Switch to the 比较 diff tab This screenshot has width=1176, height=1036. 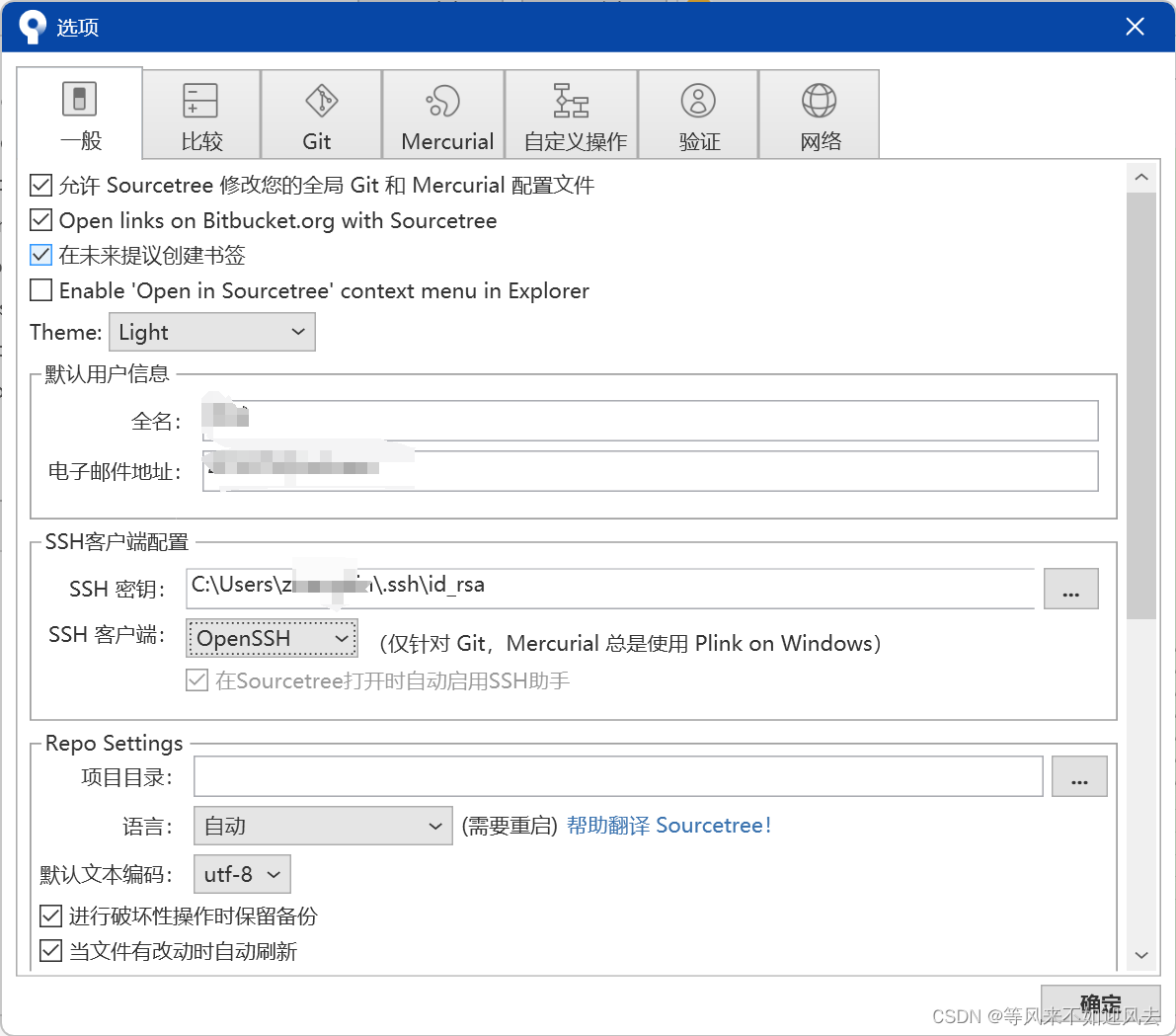201,115
